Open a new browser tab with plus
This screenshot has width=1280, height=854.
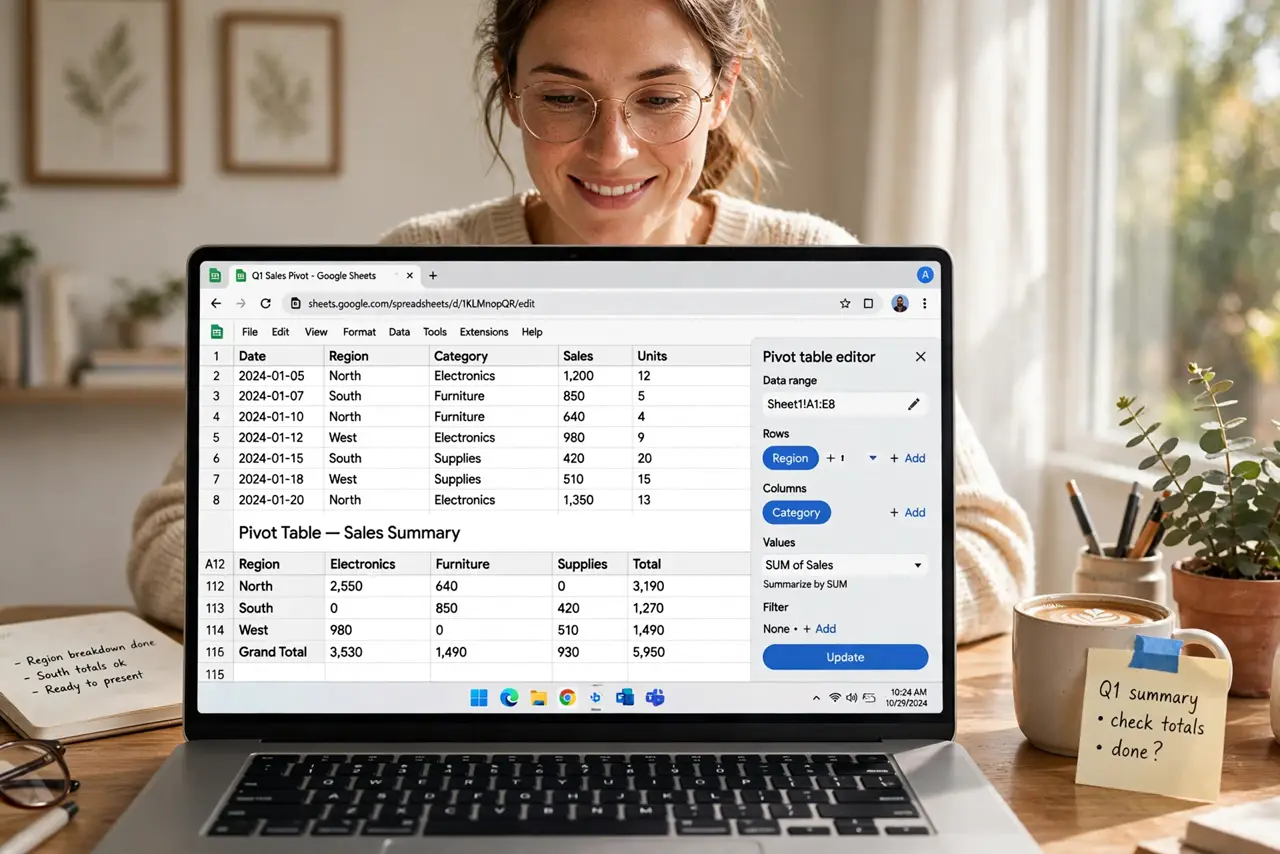[x=433, y=275]
